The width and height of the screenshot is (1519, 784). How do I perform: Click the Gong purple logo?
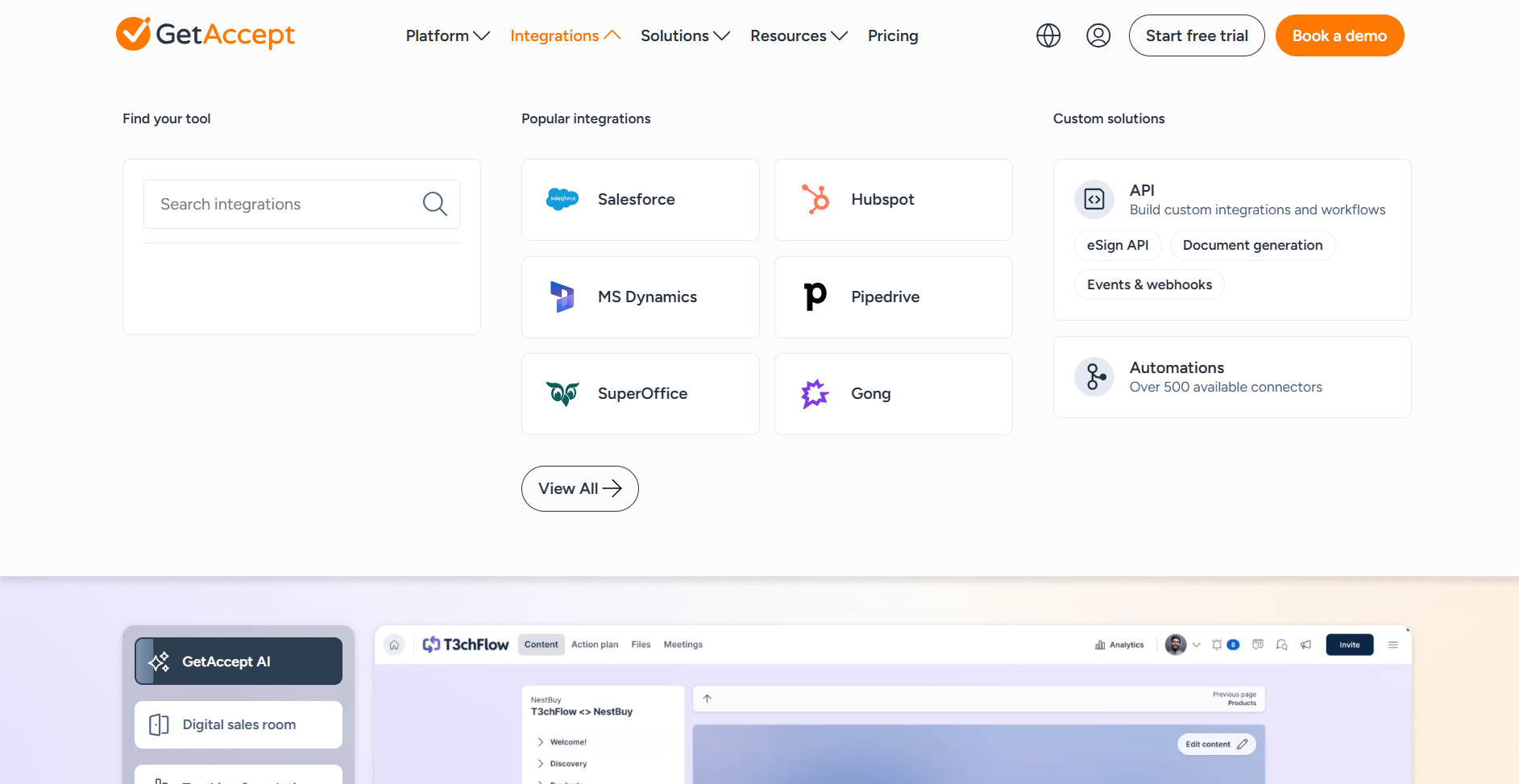815,393
